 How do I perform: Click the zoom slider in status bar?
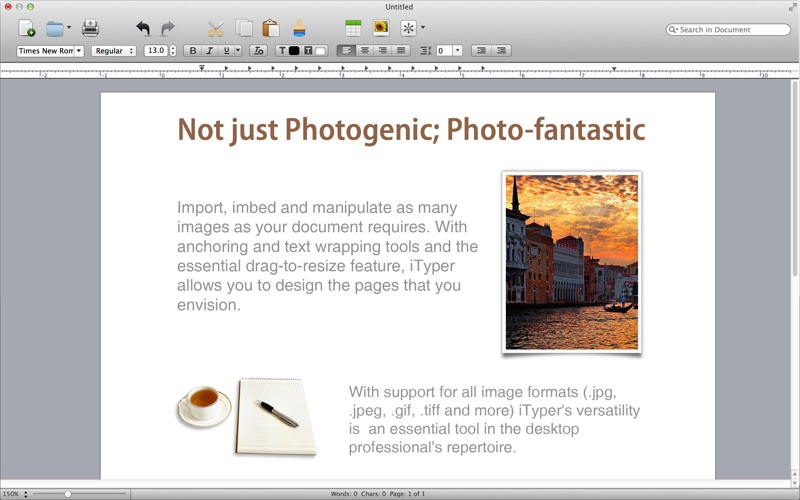(68, 494)
